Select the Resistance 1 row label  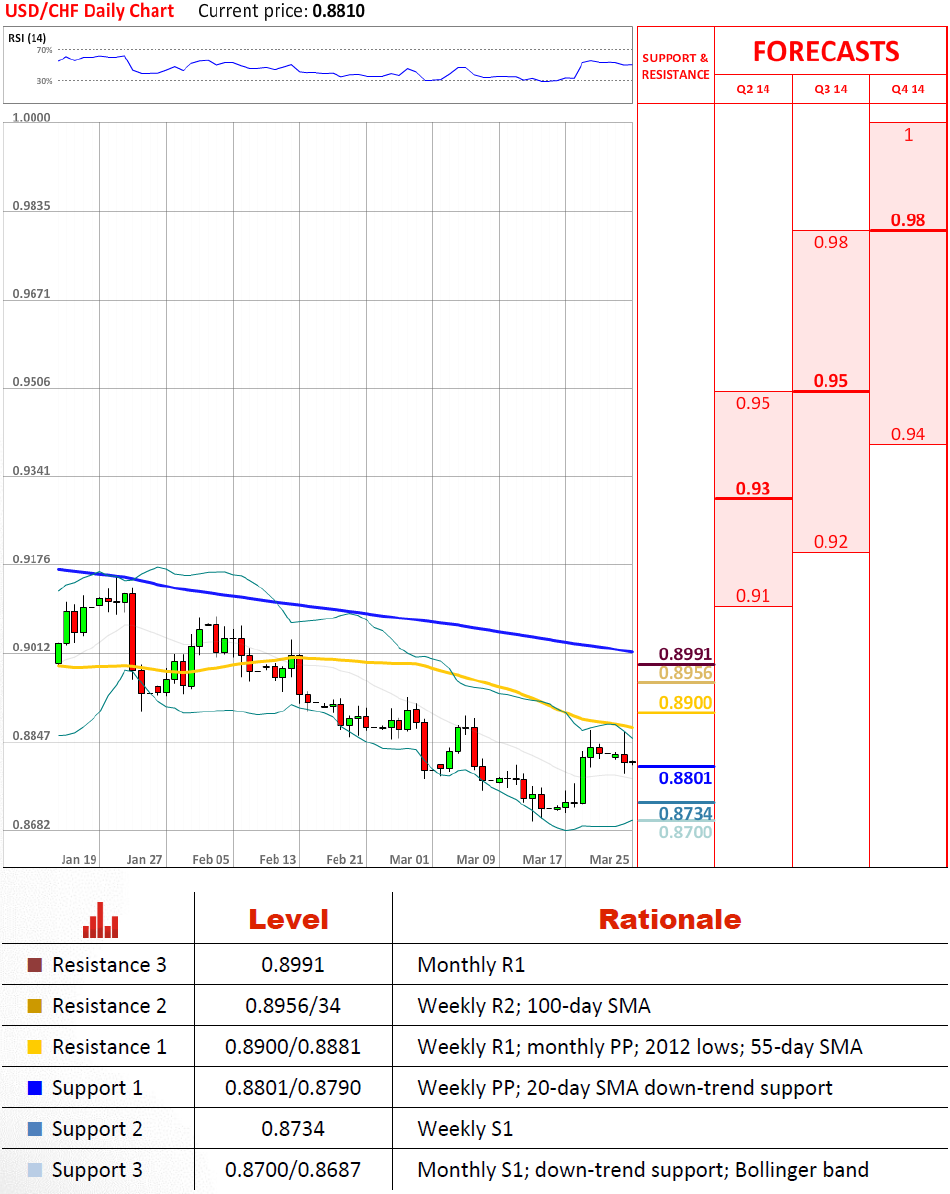pos(109,1047)
